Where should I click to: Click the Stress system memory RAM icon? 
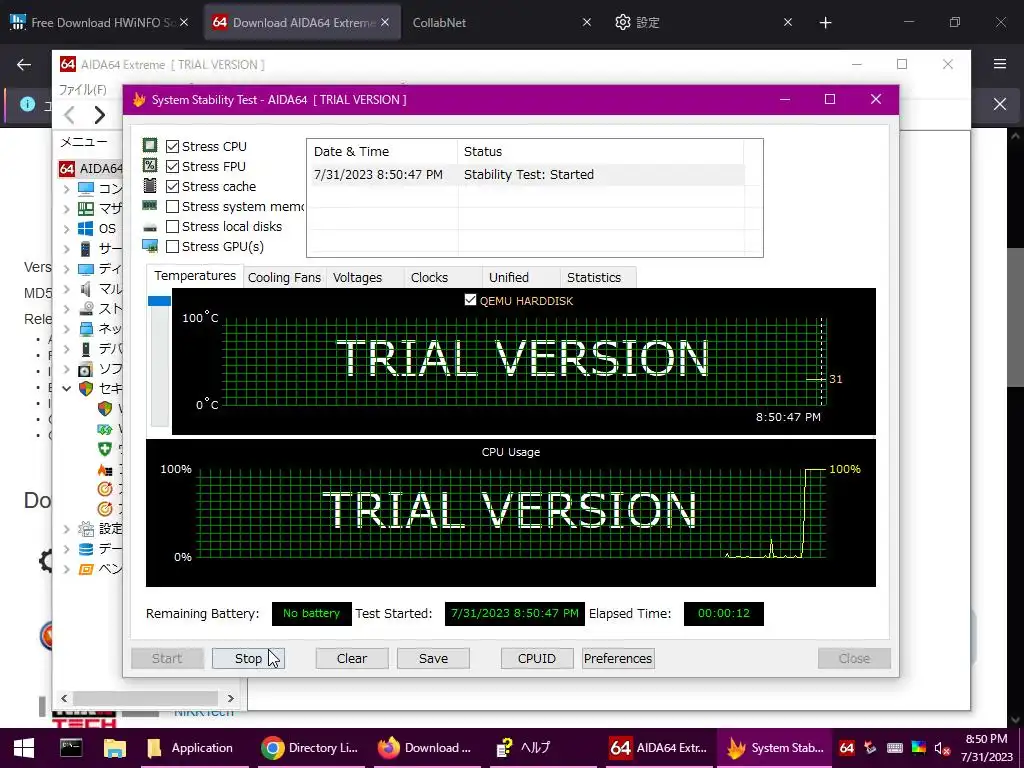tap(150, 206)
